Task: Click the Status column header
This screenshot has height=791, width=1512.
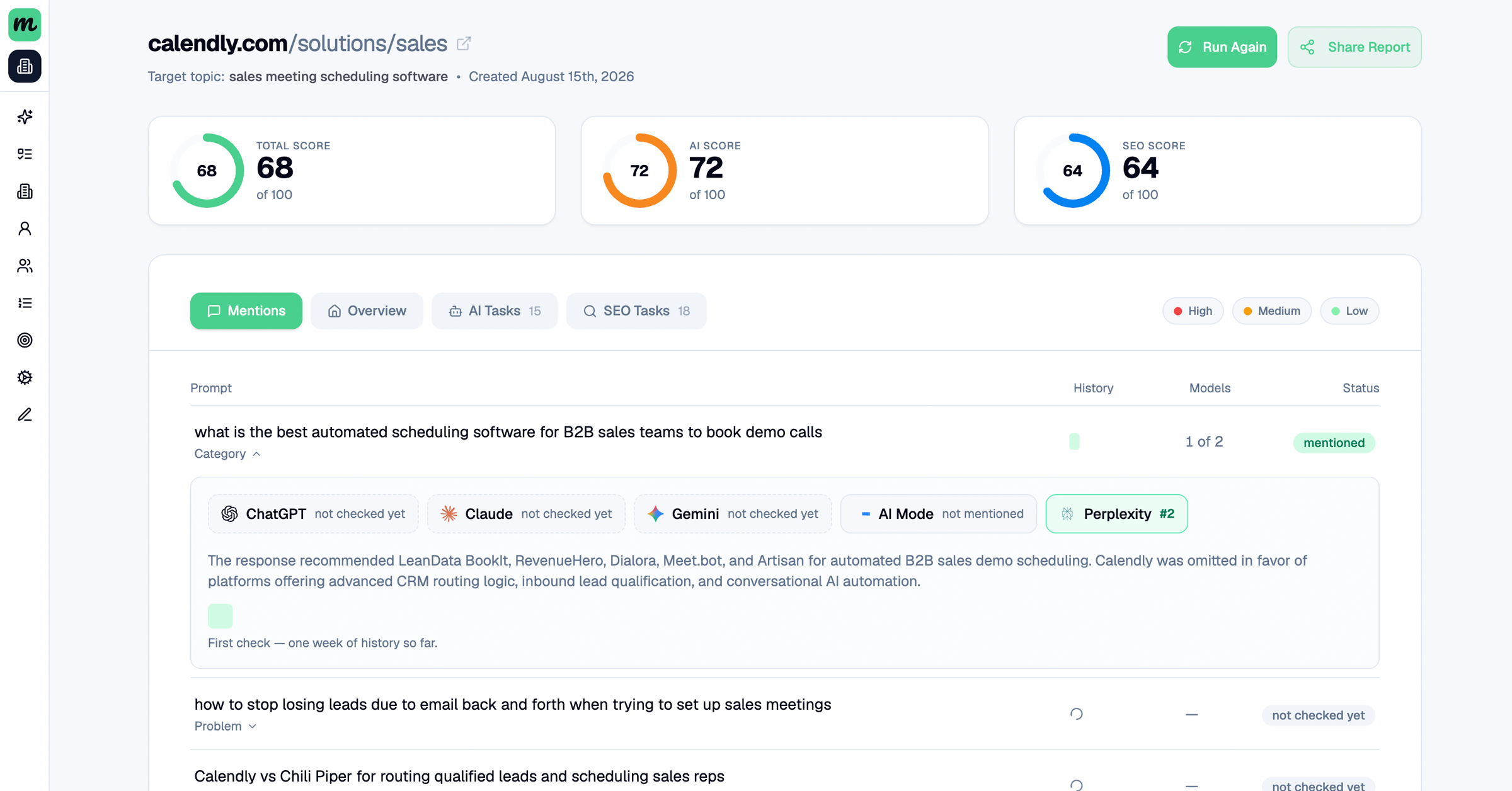Action: click(x=1361, y=388)
